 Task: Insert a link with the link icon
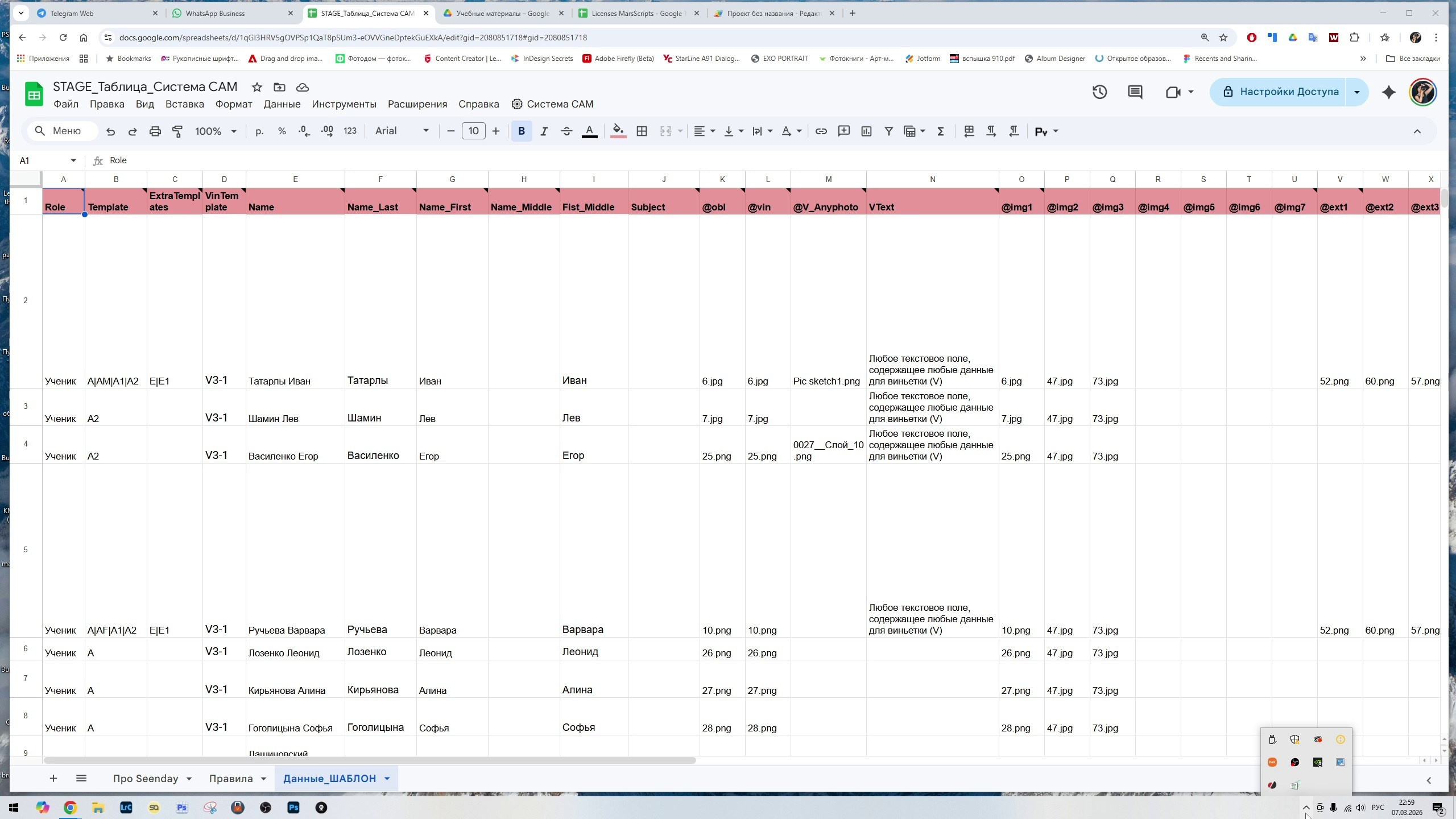[821, 131]
